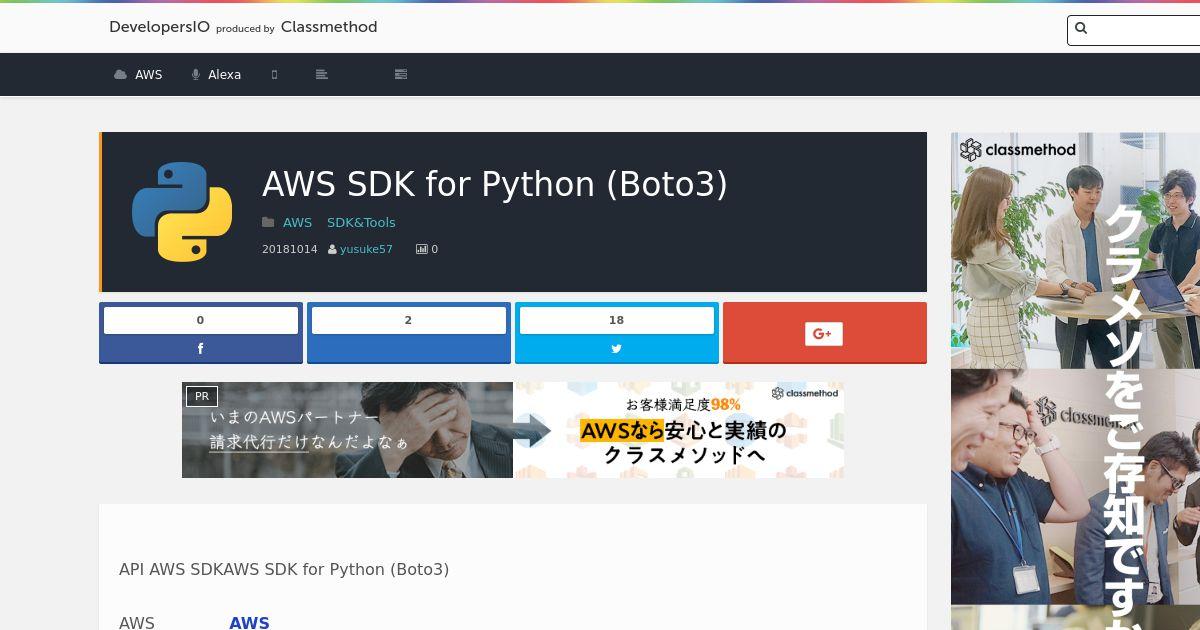Click the PR label on the banner
This screenshot has height=630, width=1200.
click(202, 396)
